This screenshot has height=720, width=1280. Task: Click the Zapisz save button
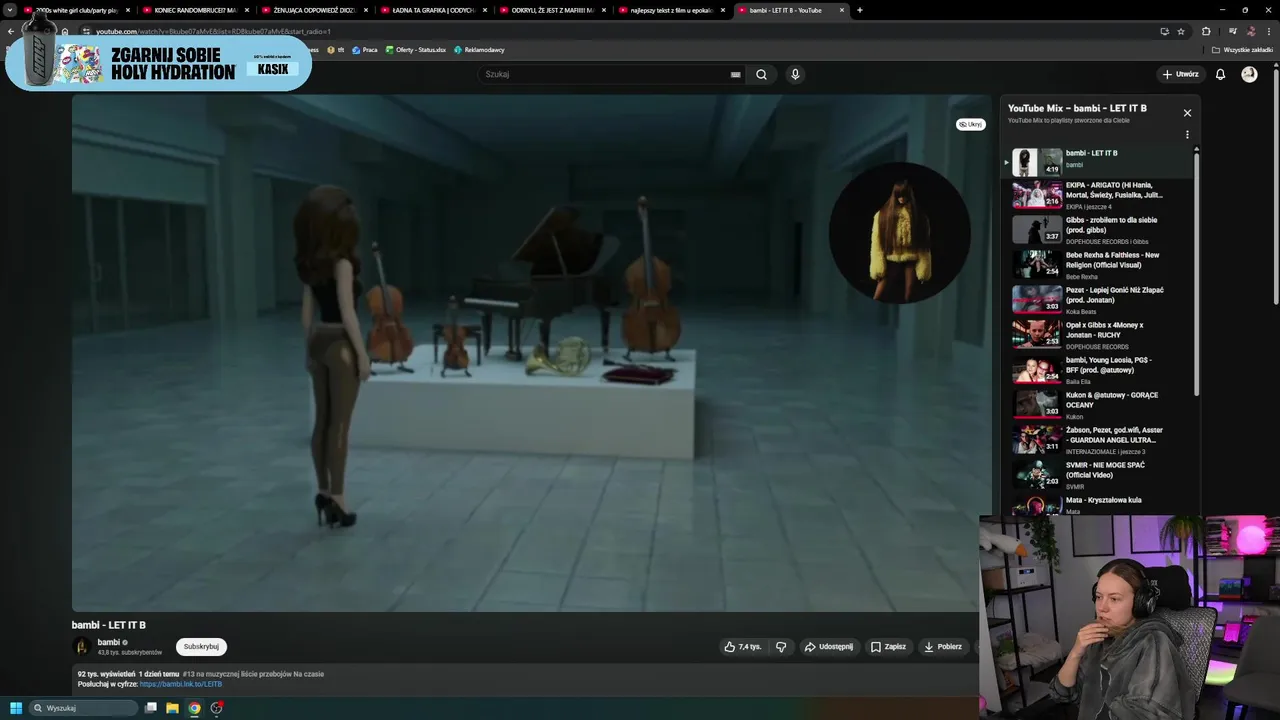tap(888, 647)
